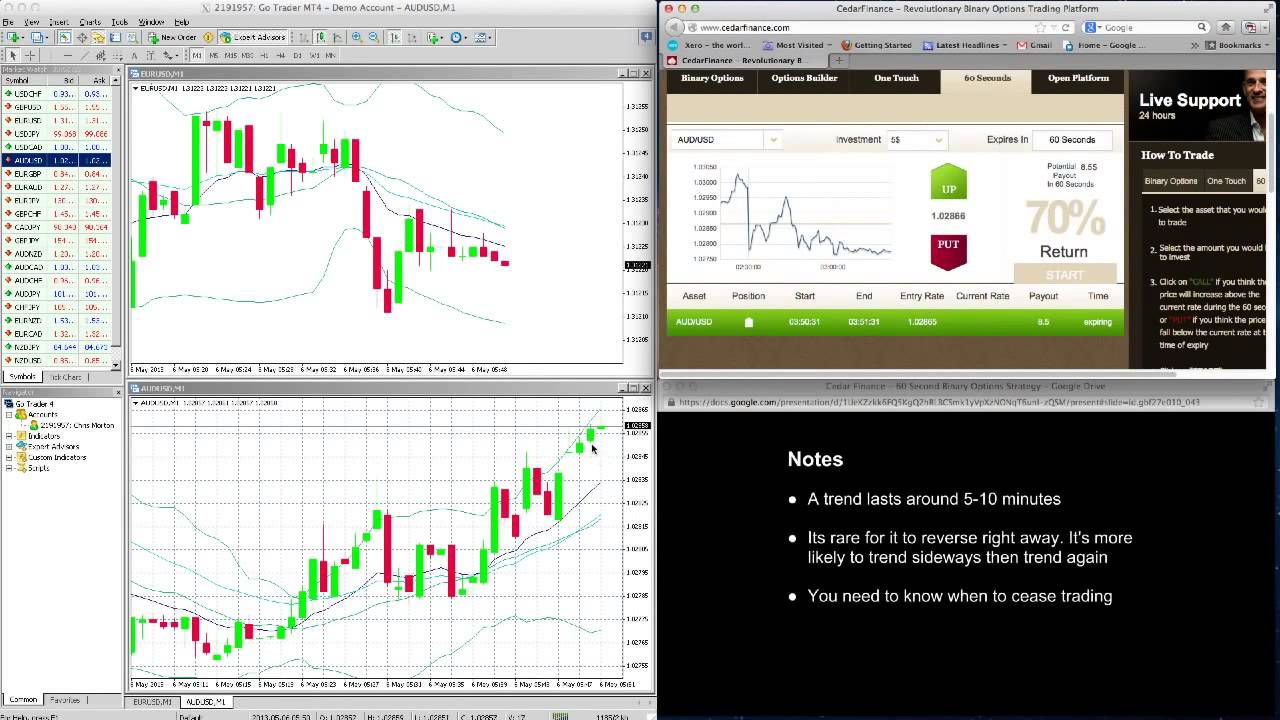1280x720 pixels.
Task: Open the periodicity clock dropdown
Action: coord(458,37)
